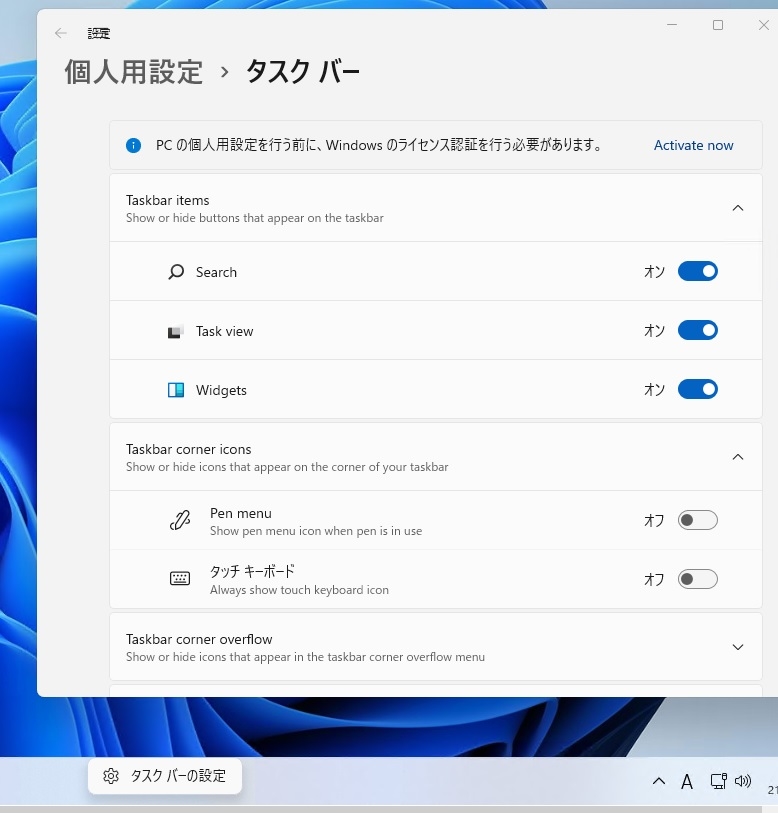Click the Taskbar corner icons heading
The height and width of the screenshot is (813, 778).
(189, 449)
